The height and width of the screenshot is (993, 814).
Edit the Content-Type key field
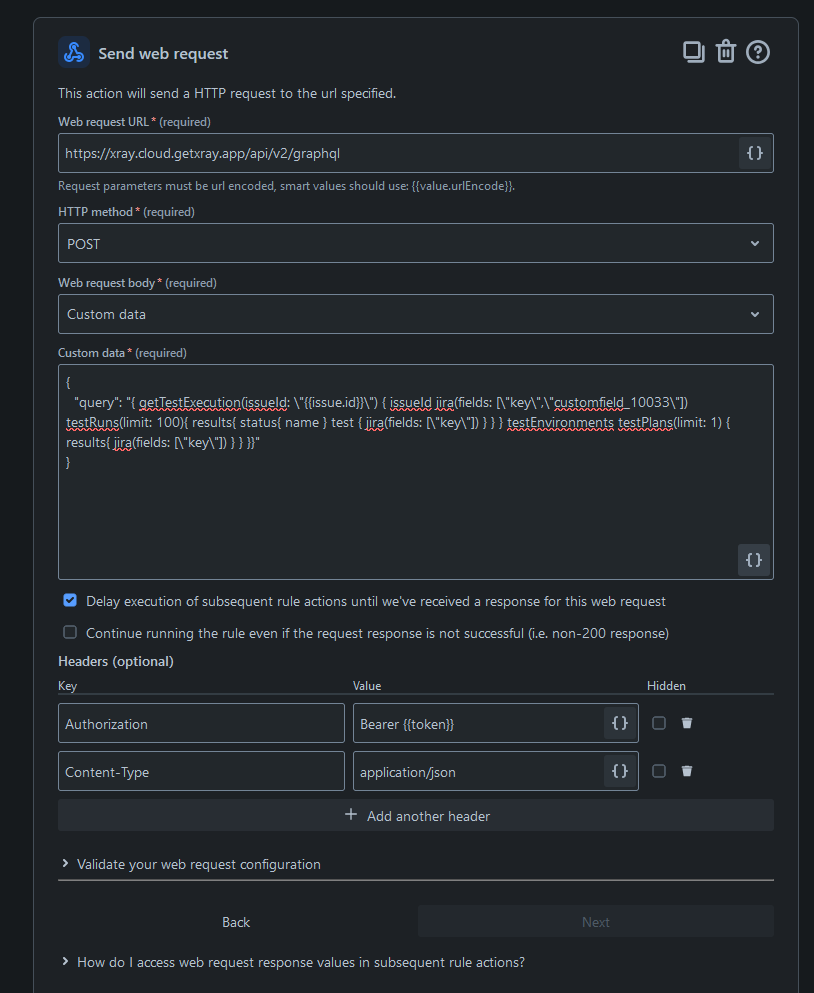click(201, 771)
